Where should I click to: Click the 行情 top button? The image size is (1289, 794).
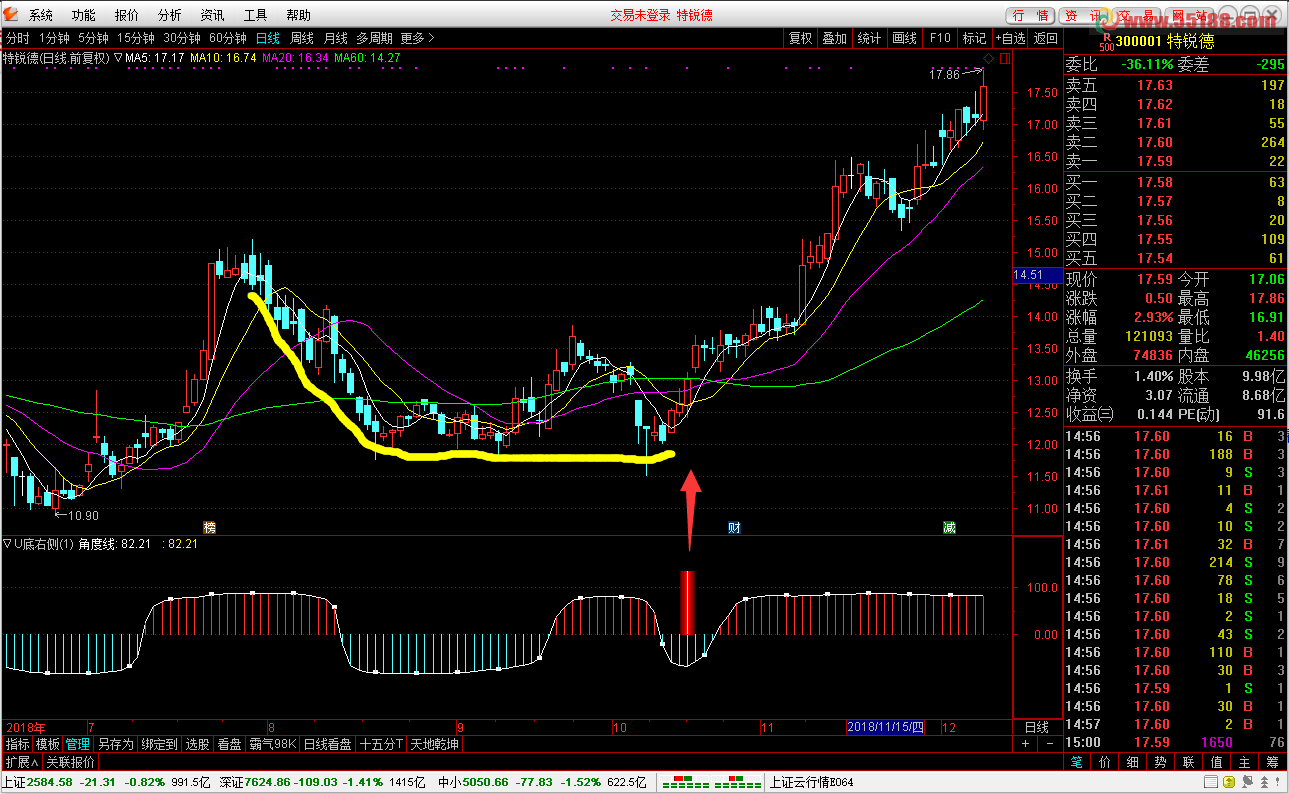pos(1031,15)
